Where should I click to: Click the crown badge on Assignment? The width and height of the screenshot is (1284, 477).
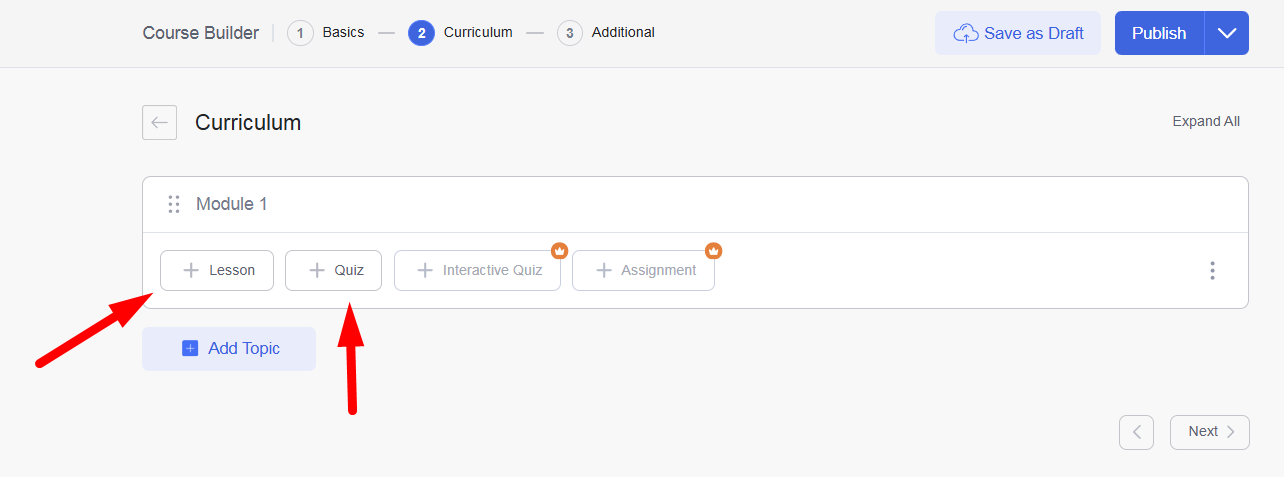[x=714, y=250]
